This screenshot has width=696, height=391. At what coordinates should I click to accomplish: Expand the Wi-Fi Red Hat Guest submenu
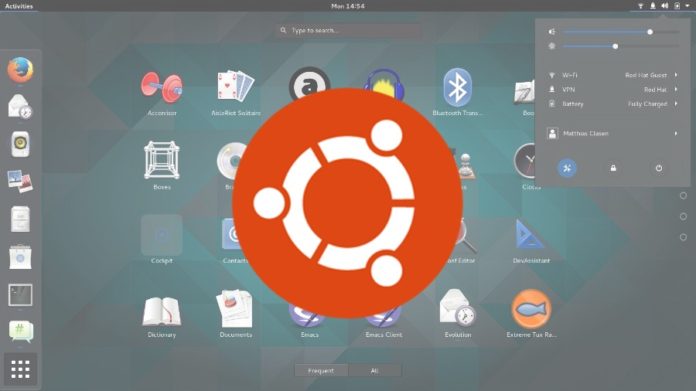[613, 75]
